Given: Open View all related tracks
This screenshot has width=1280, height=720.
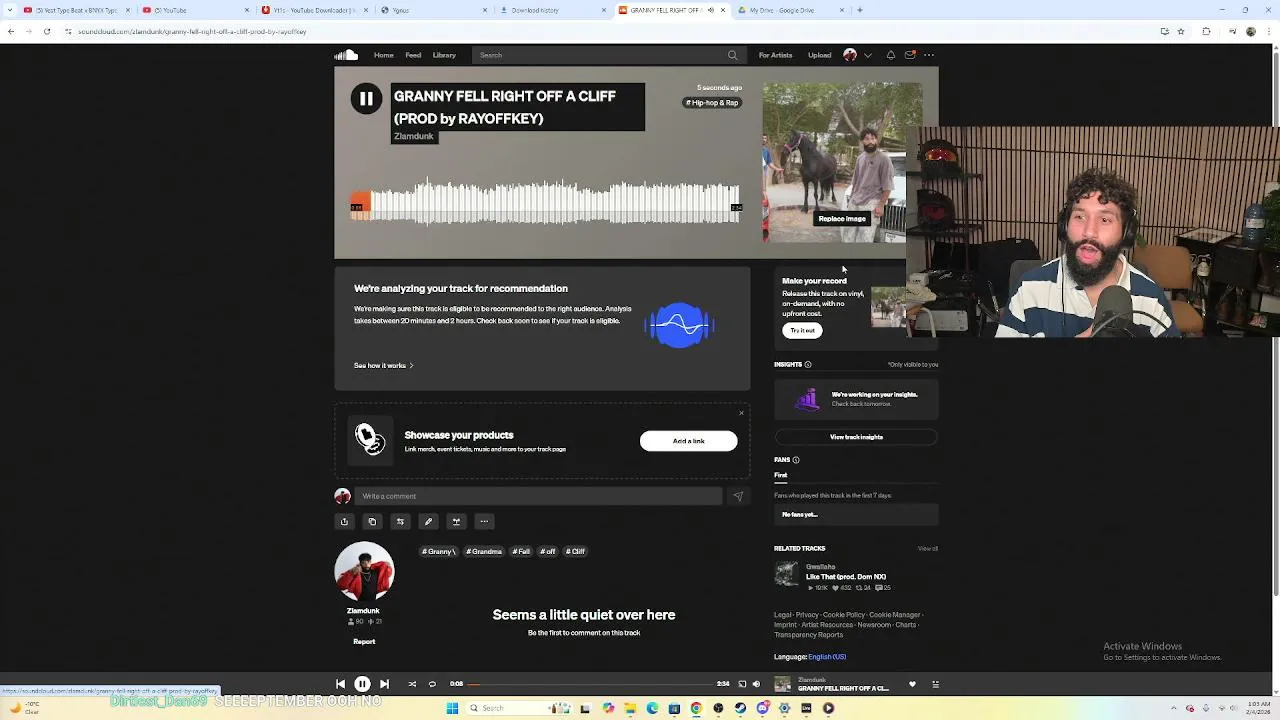Looking at the screenshot, I should point(928,548).
